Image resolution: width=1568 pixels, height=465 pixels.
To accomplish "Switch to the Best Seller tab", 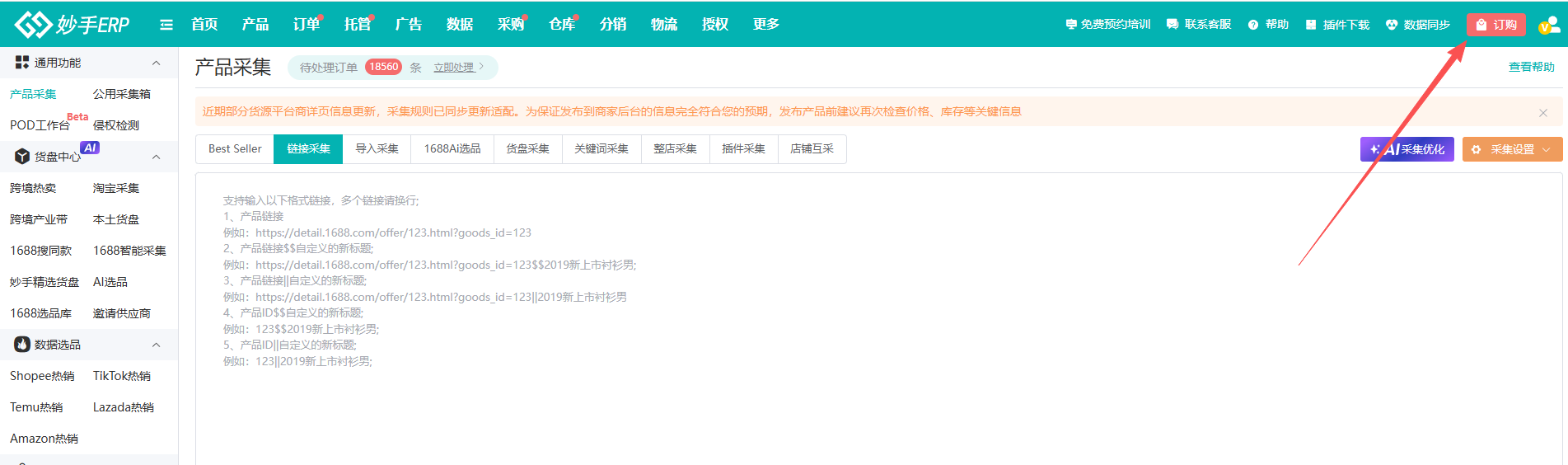I will click(235, 149).
